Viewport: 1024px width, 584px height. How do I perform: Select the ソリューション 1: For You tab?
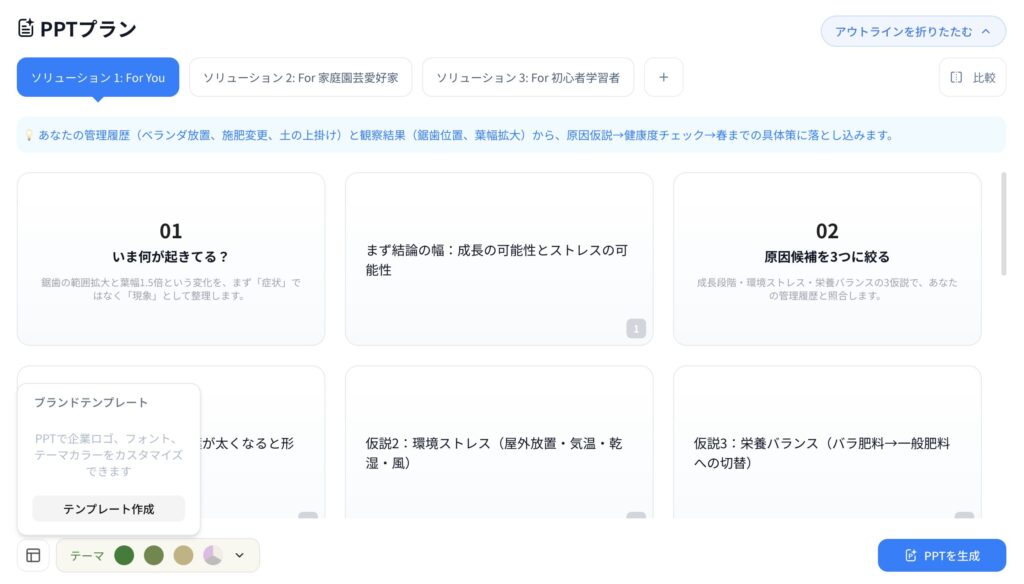pos(98,77)
